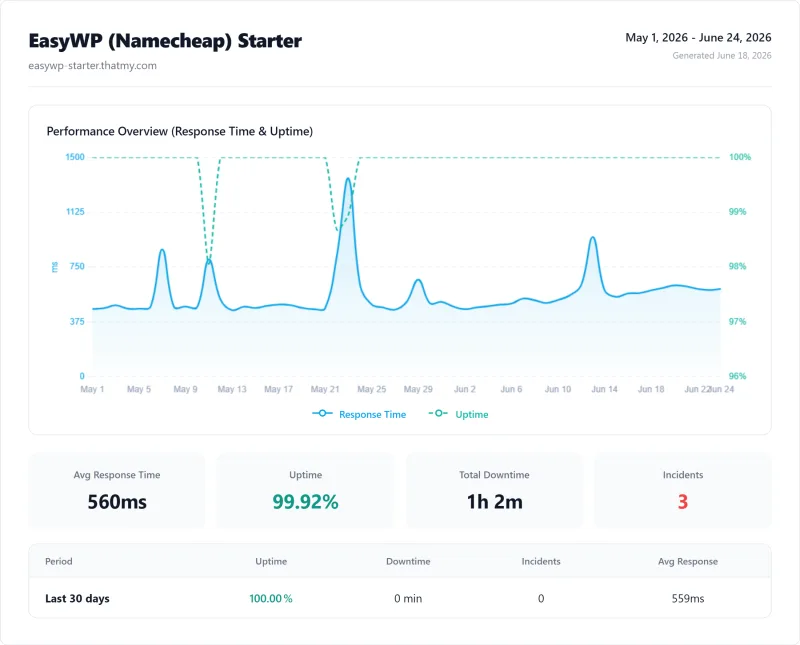Click the Jun 6 x-axis label

point(511,389)
